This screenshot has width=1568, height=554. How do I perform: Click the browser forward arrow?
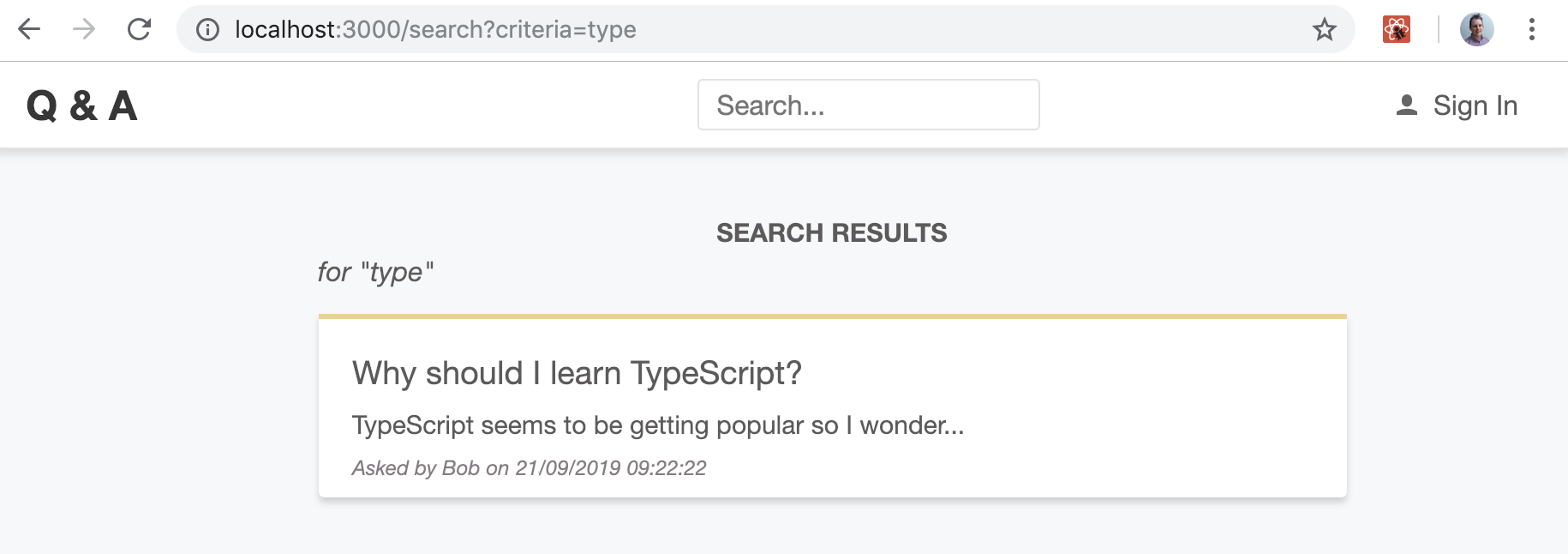(84, 30)
